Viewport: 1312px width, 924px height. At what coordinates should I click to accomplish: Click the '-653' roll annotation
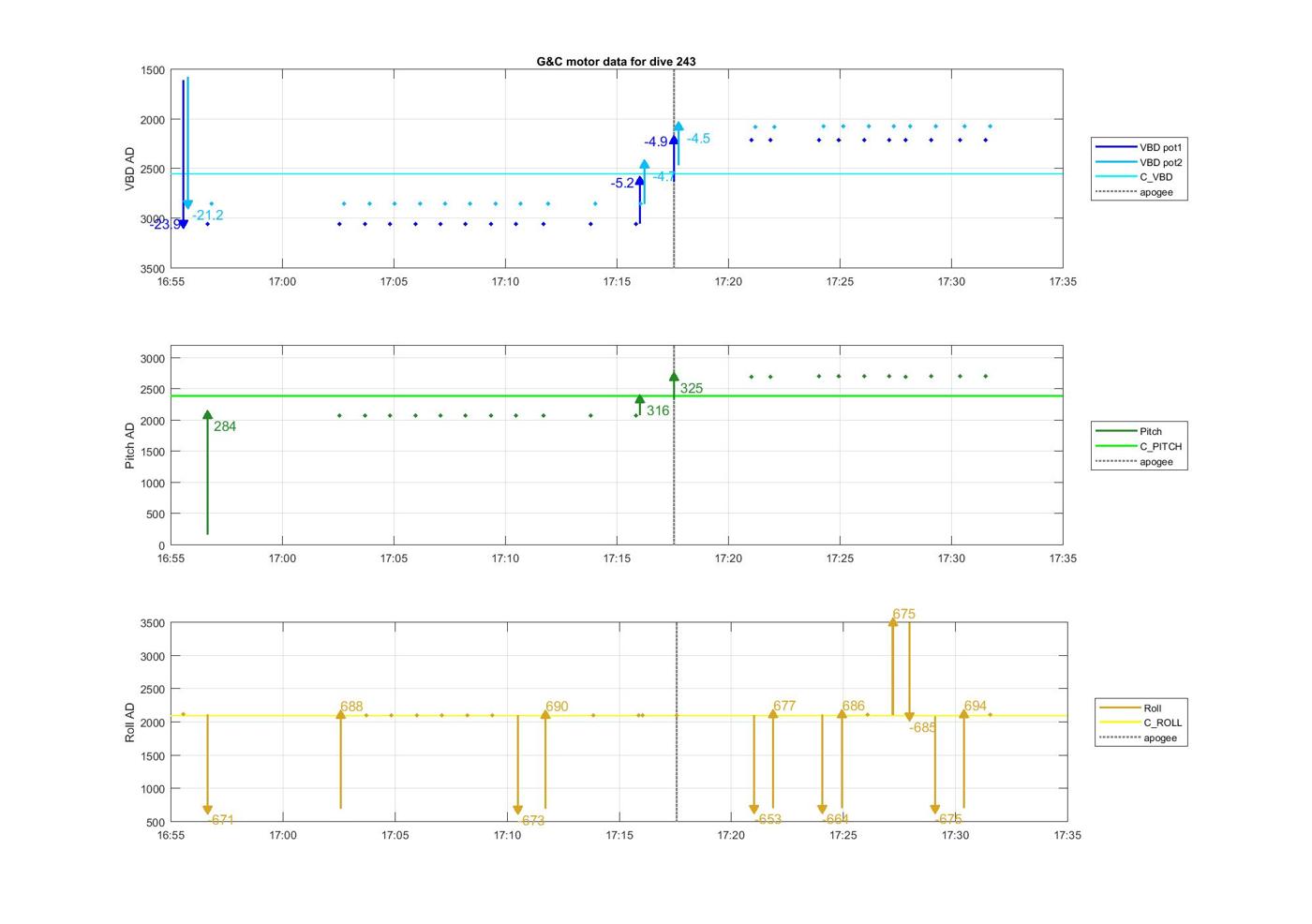point(768,819)
